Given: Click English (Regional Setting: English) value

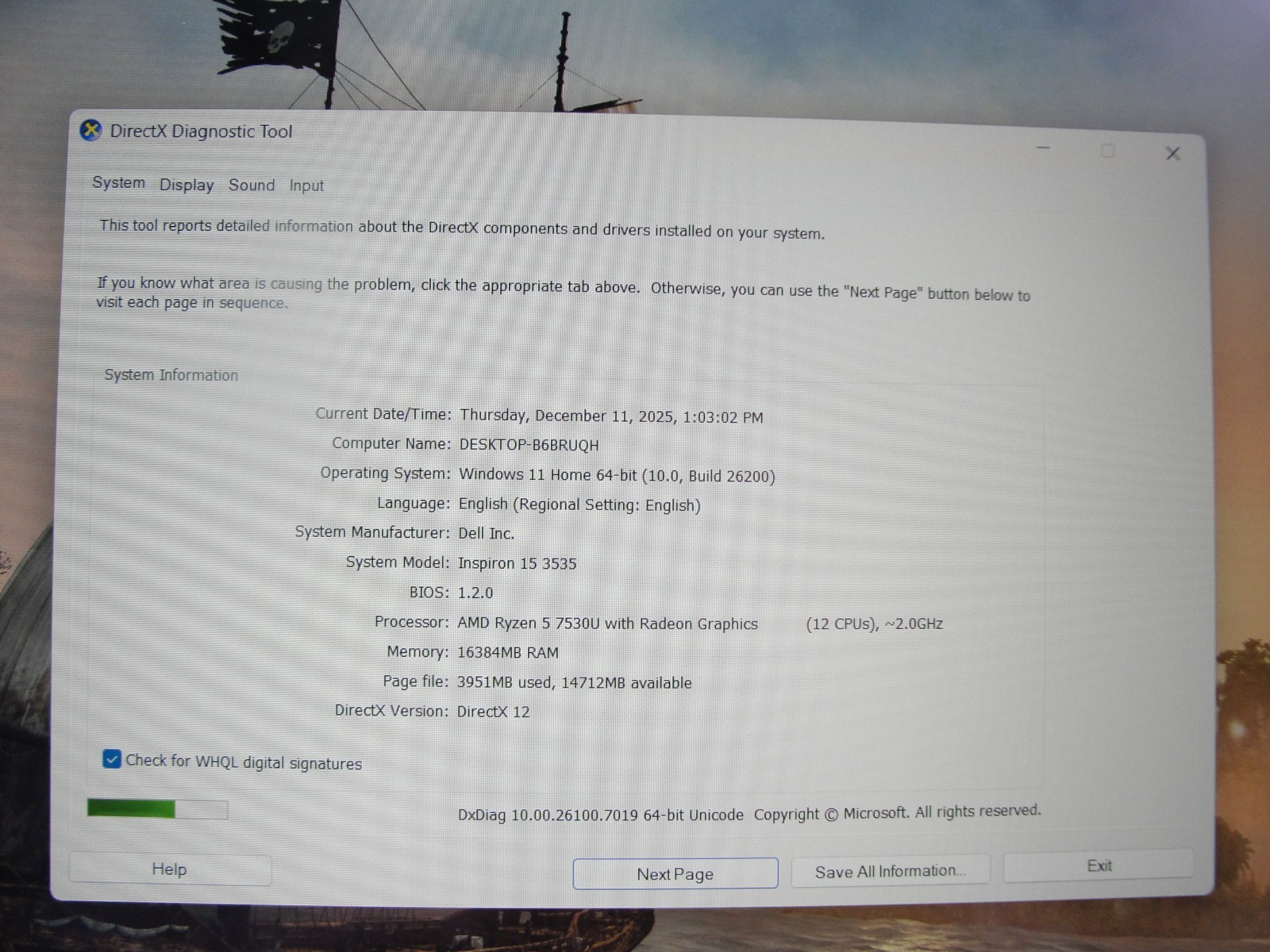Looking at the screenshot, I should pyautogui.click(x=579, y=505).
